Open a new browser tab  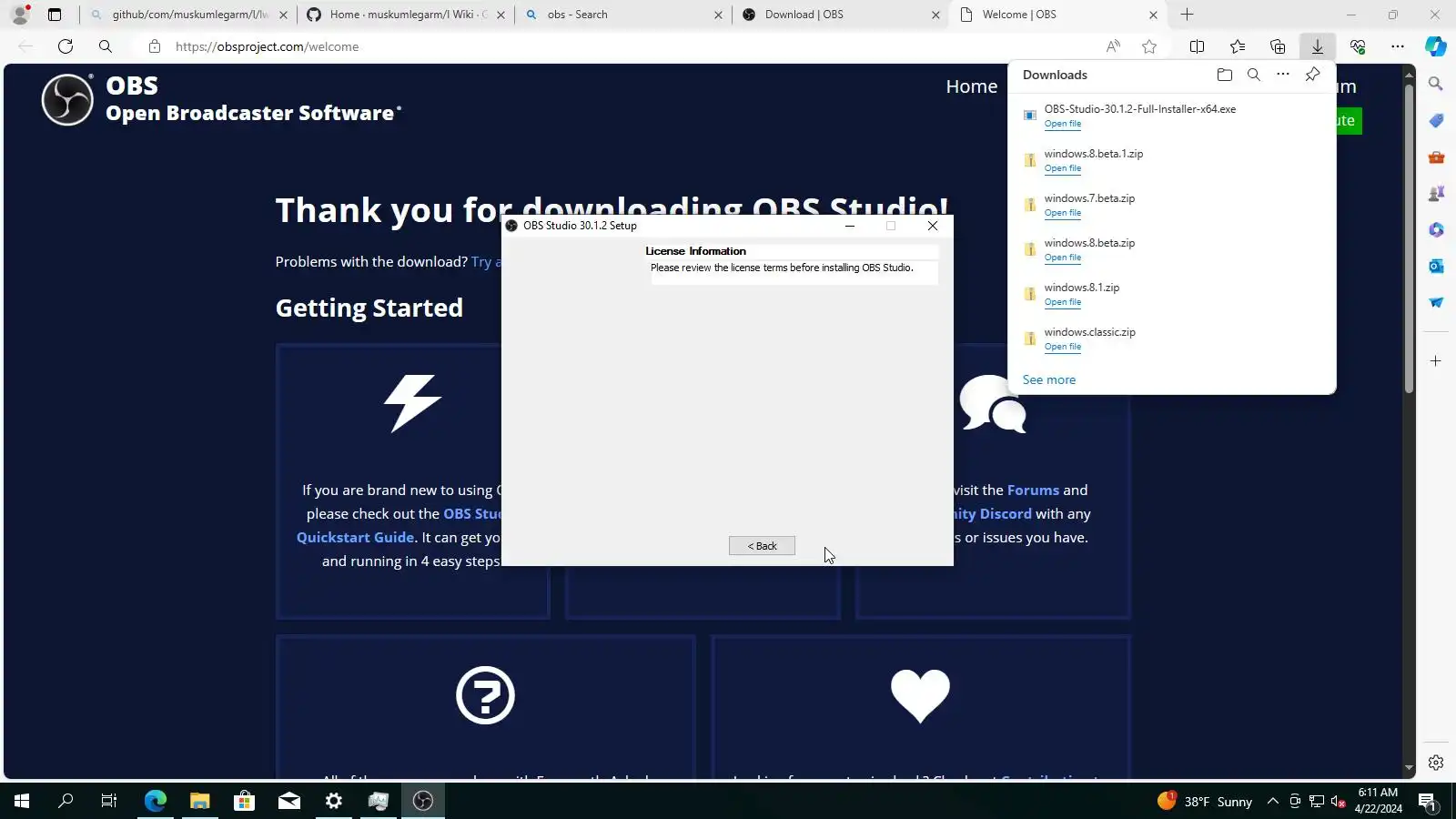pos(1187,15)
